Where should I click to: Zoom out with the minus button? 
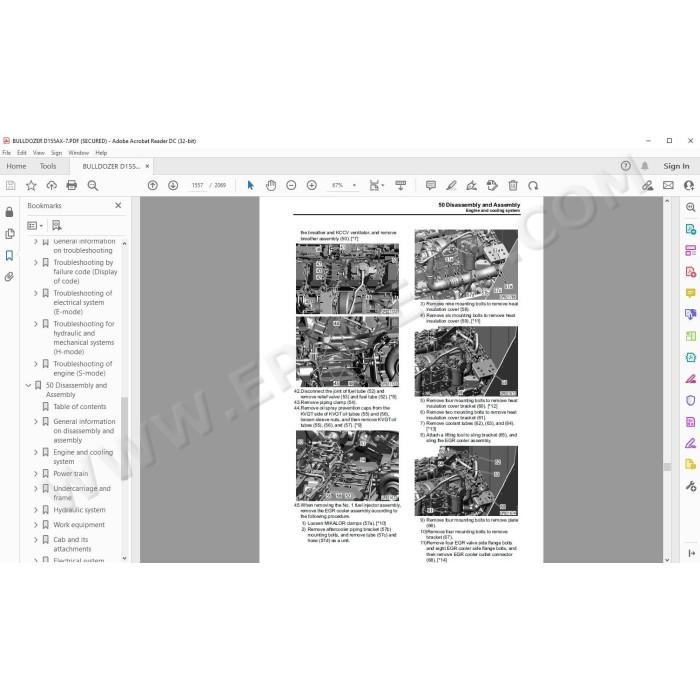(x=291, y=185)
